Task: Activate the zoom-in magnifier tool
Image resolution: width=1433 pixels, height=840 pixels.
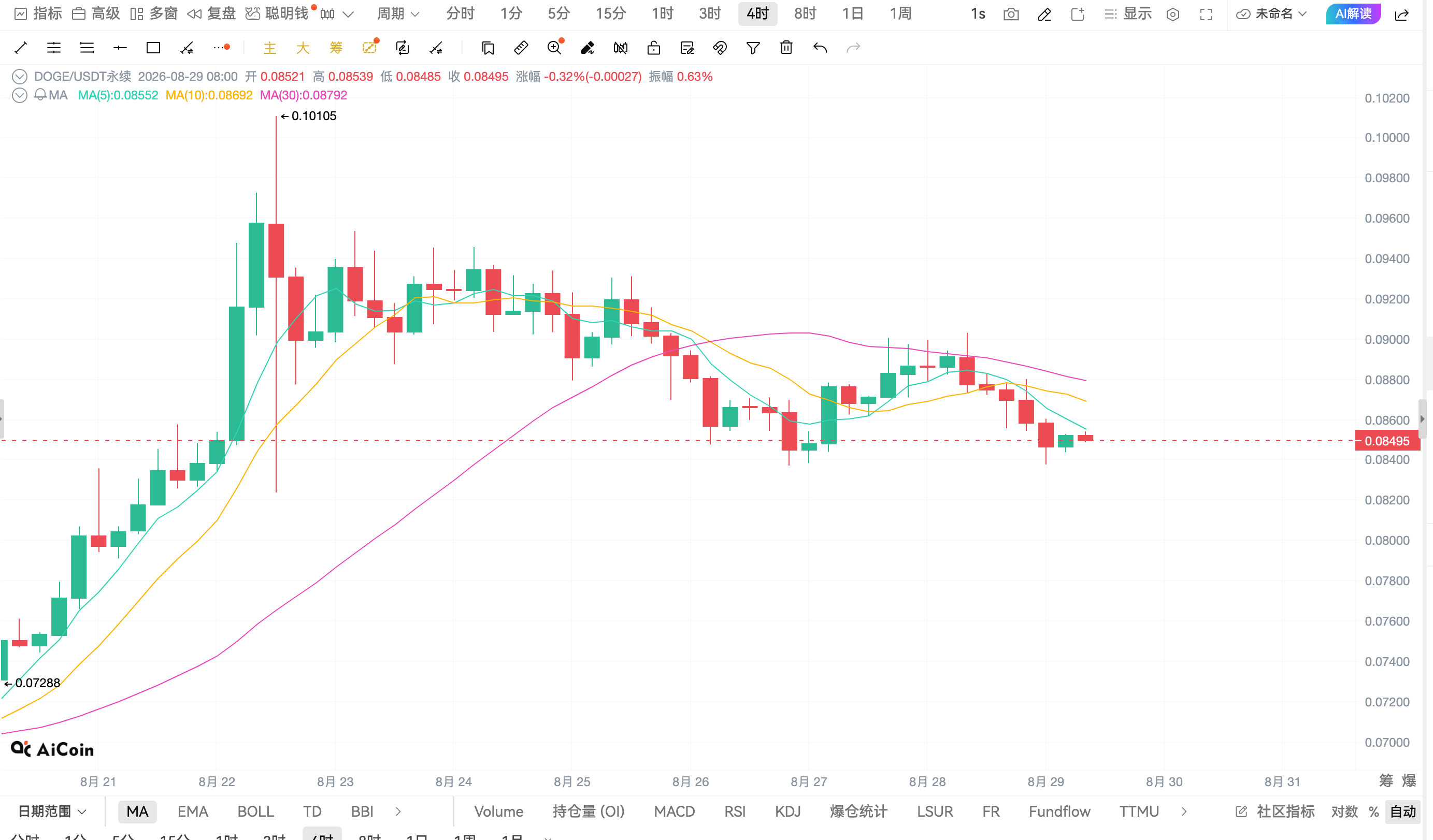Action: 554,48
